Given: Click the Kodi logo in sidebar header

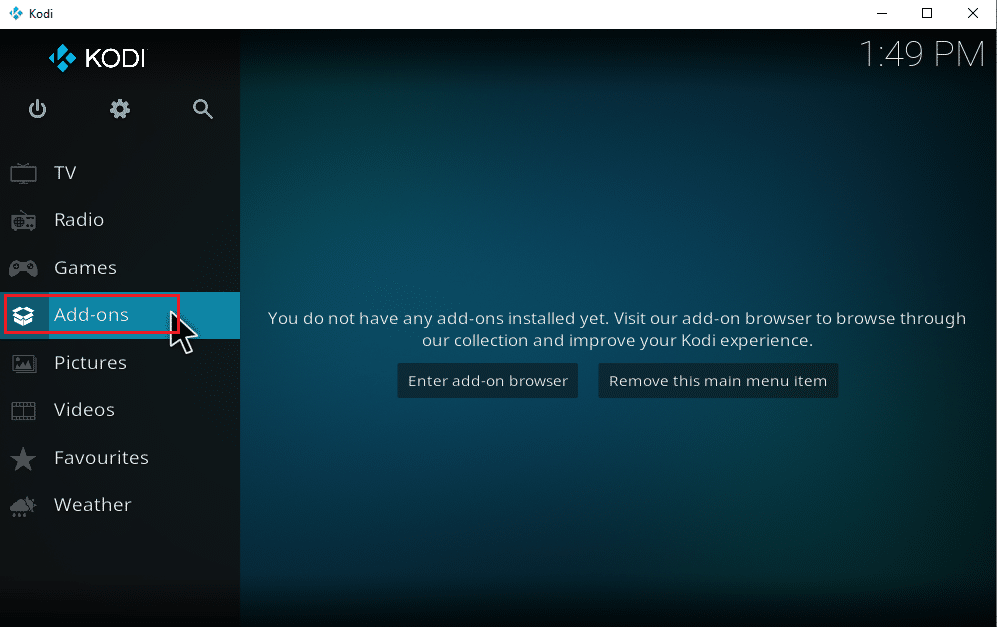Looking at the screenshot, I should point(97,58).
